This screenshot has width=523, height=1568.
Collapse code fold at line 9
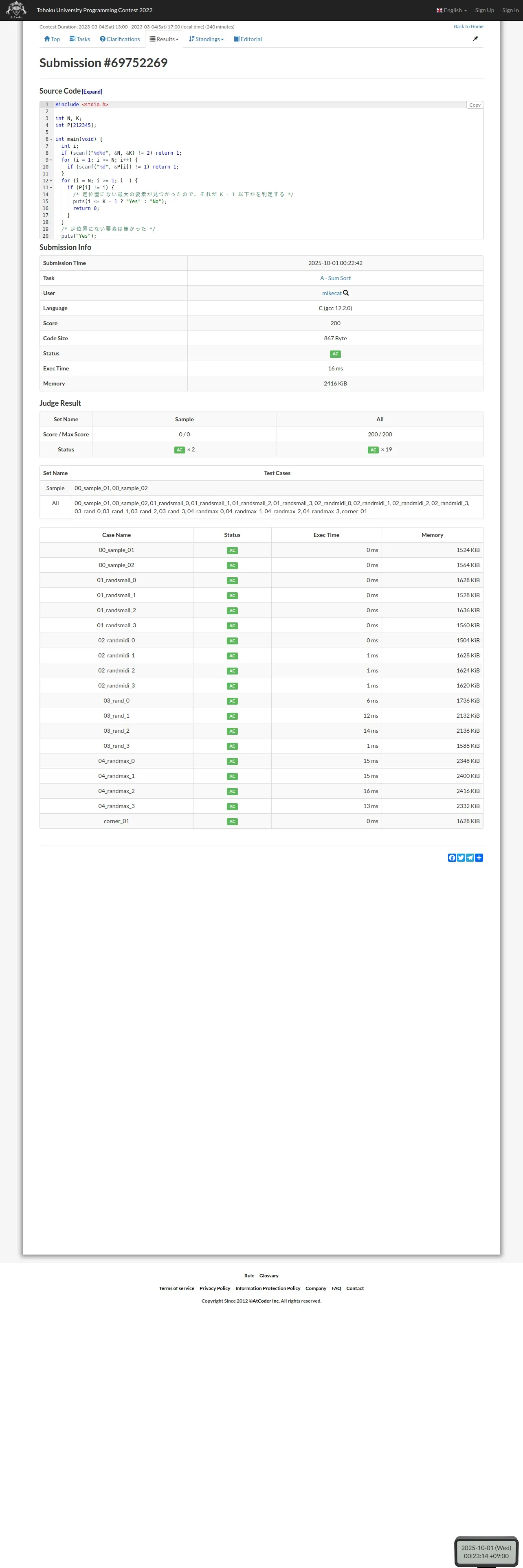tap(51, 160)
